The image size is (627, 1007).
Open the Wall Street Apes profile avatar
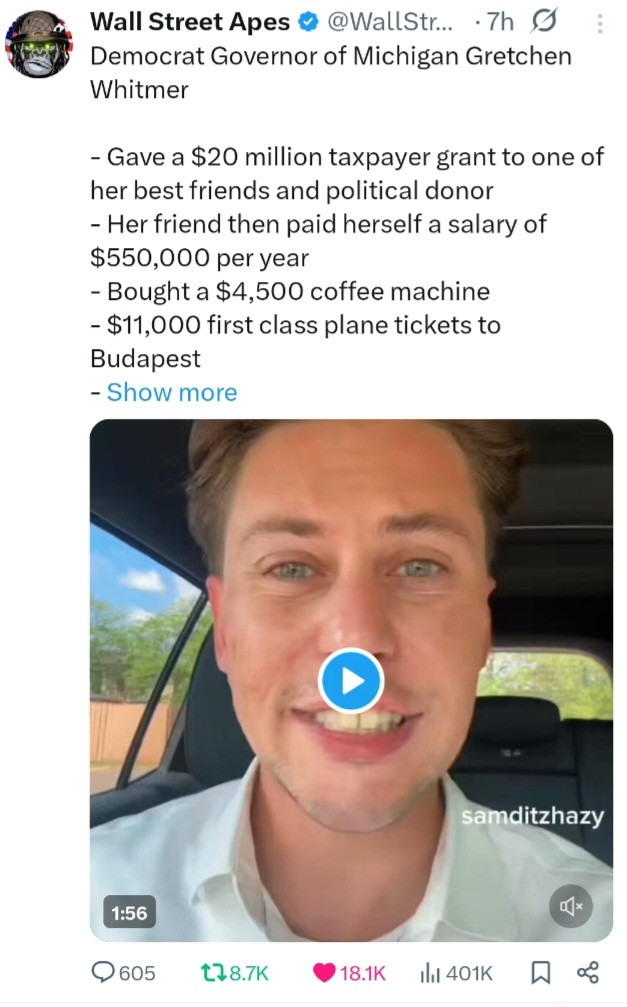click(39, 44)
